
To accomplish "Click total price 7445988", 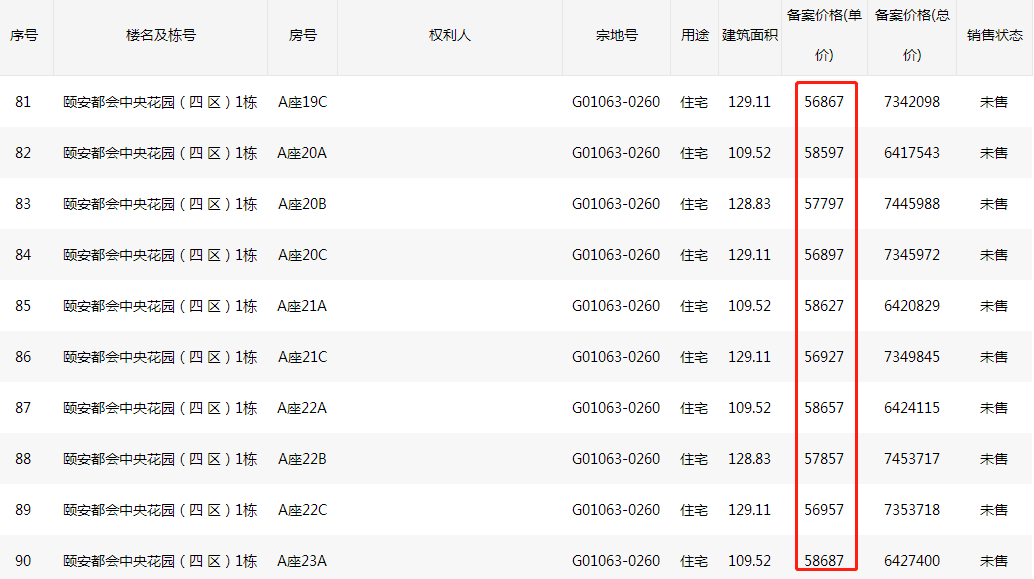I will click(912, 204).
